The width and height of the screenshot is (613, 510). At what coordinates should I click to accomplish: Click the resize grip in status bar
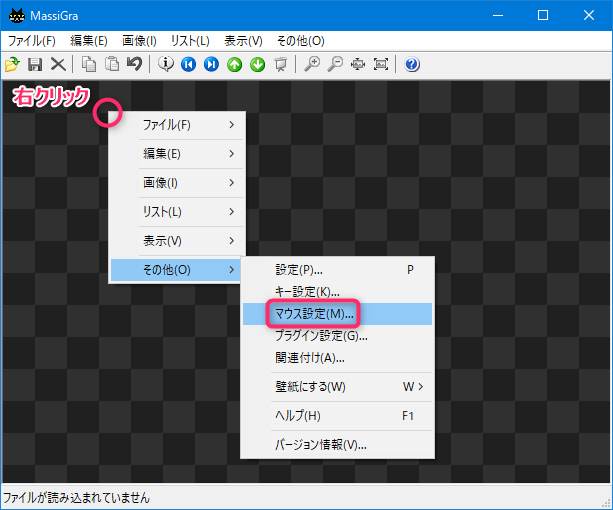pyautogui.click(x=606, y=503)
